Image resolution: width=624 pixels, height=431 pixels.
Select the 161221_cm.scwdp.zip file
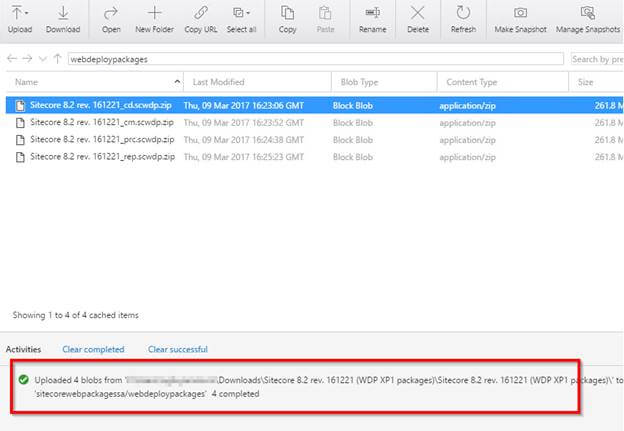pos(102,122)
